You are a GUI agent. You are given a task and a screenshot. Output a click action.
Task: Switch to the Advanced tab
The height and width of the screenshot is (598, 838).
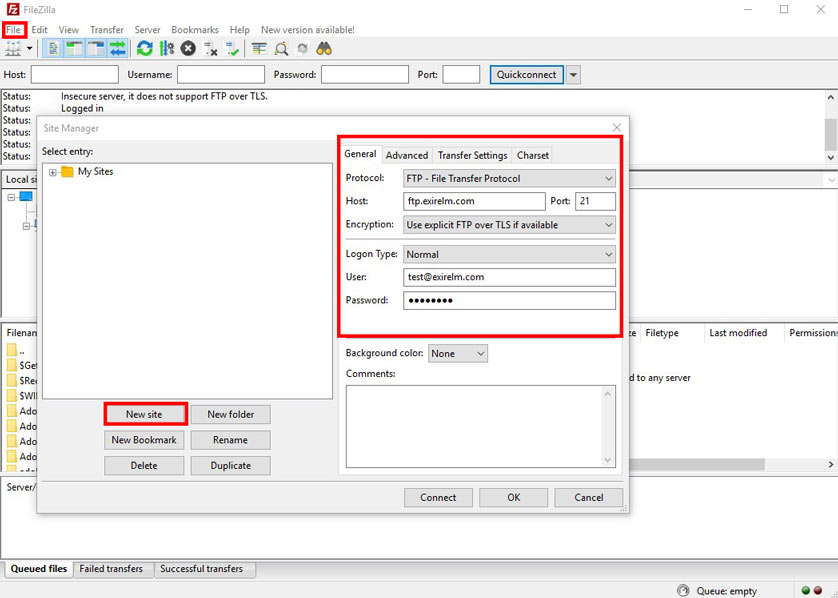[407, 155]
